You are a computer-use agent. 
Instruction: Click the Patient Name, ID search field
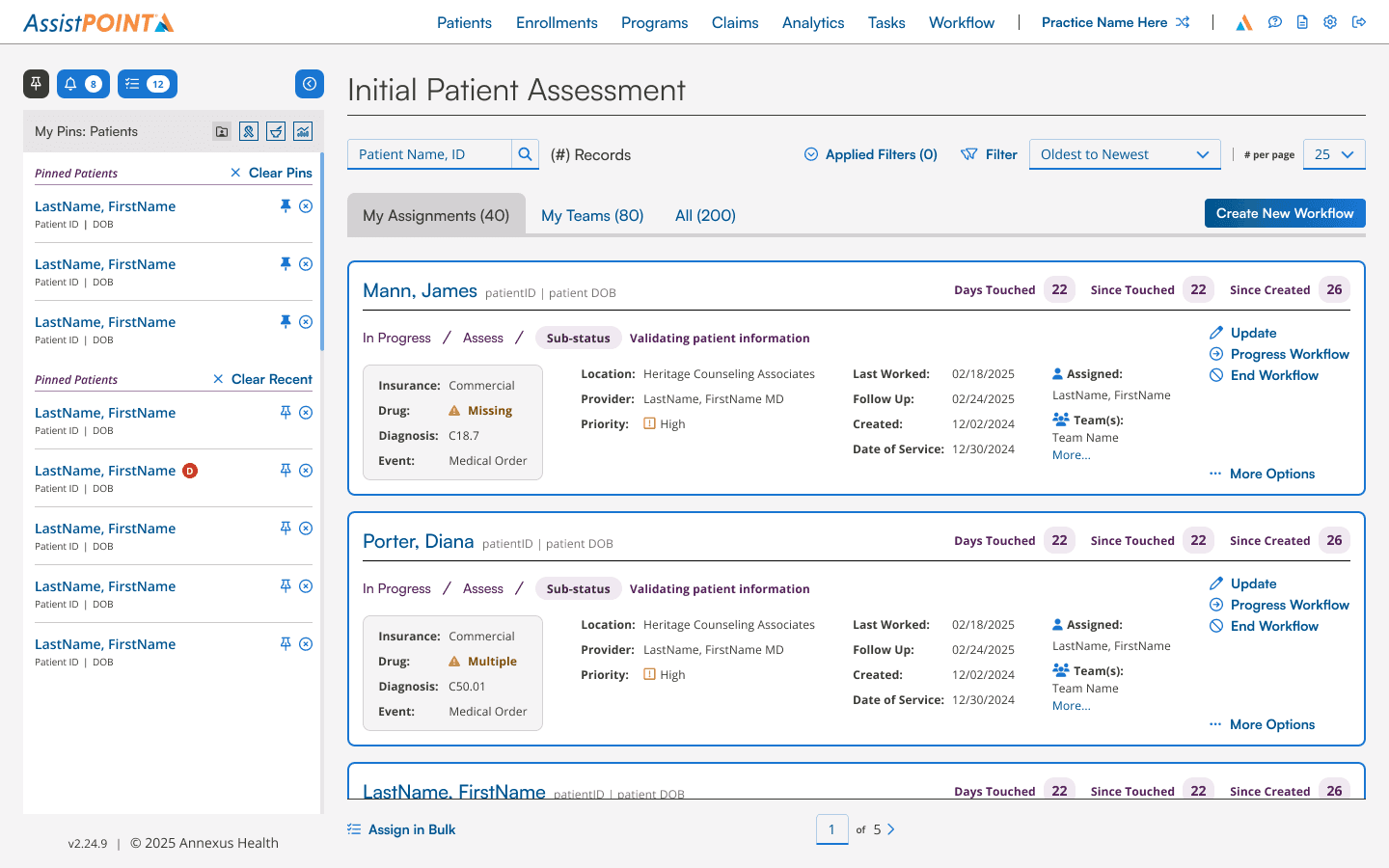[x=429, y=154]
